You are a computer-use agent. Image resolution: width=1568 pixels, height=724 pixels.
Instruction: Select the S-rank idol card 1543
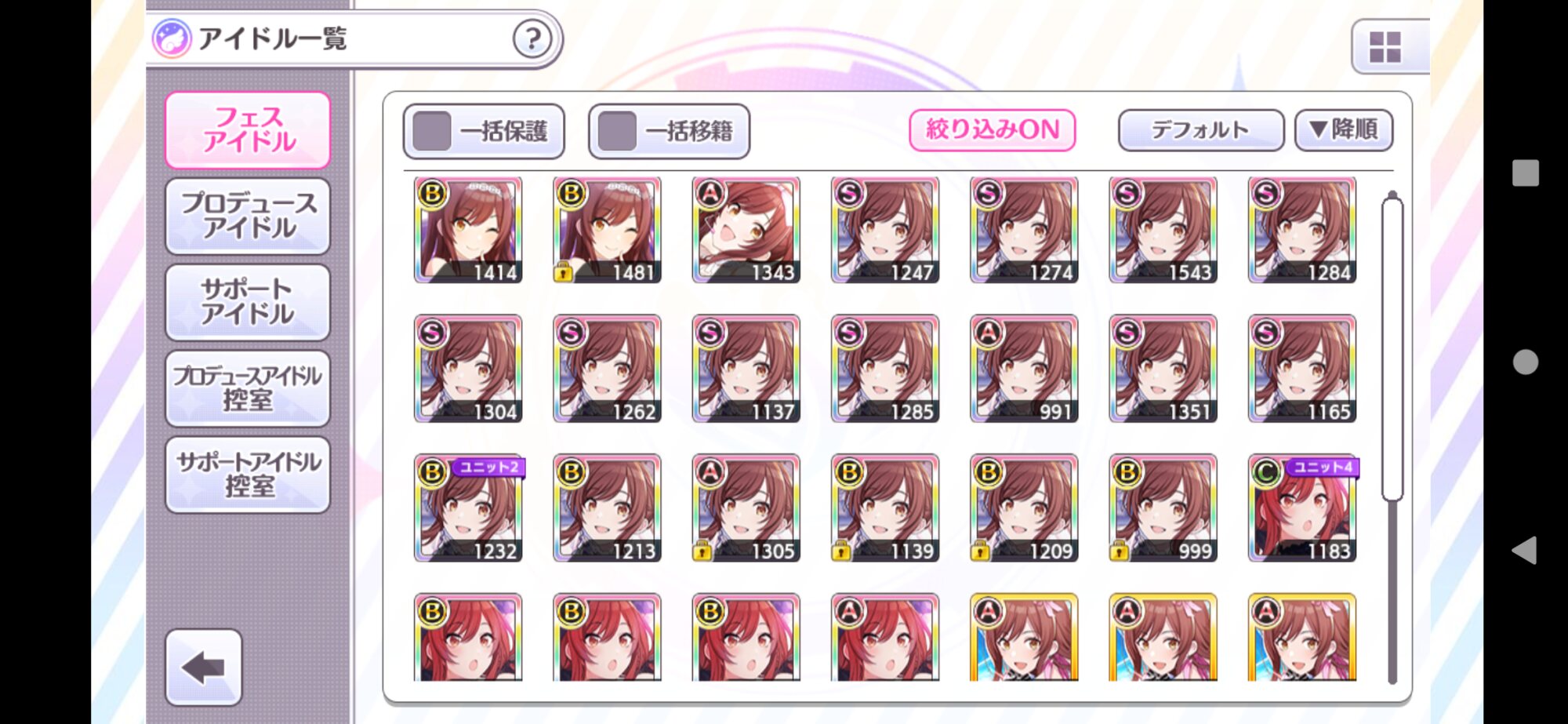1163,230
